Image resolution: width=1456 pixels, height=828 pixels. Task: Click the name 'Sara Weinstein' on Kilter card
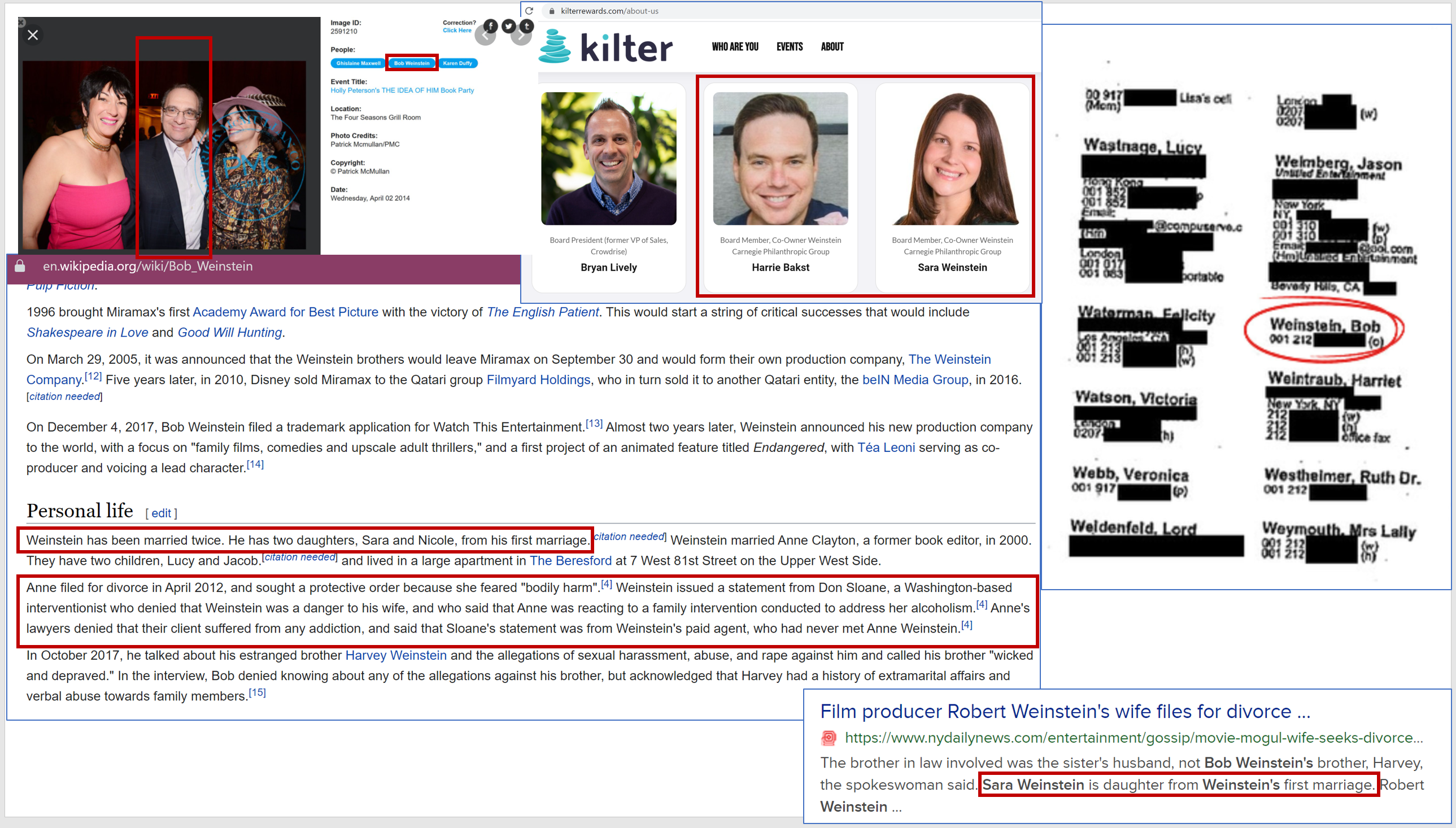952,268
